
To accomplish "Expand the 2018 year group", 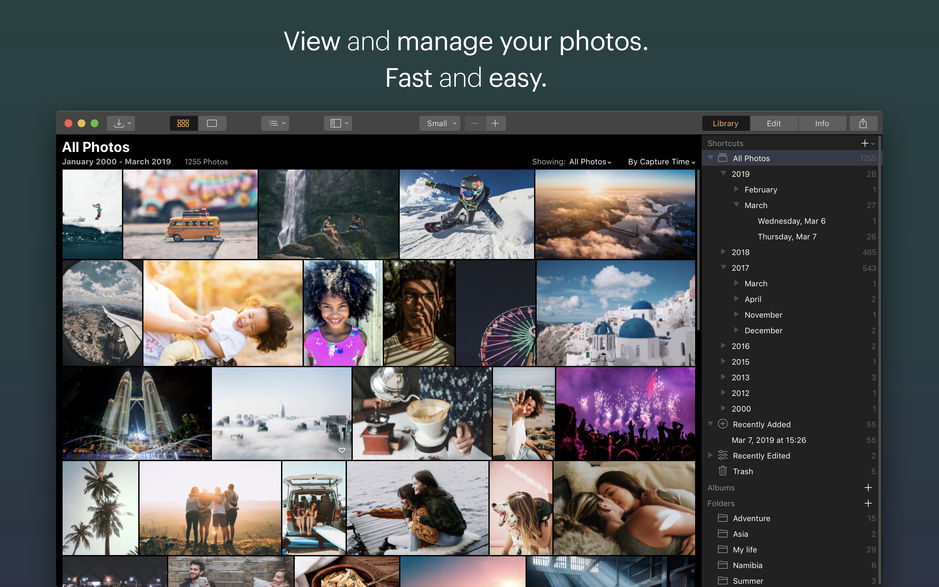I will pos(723,252).
